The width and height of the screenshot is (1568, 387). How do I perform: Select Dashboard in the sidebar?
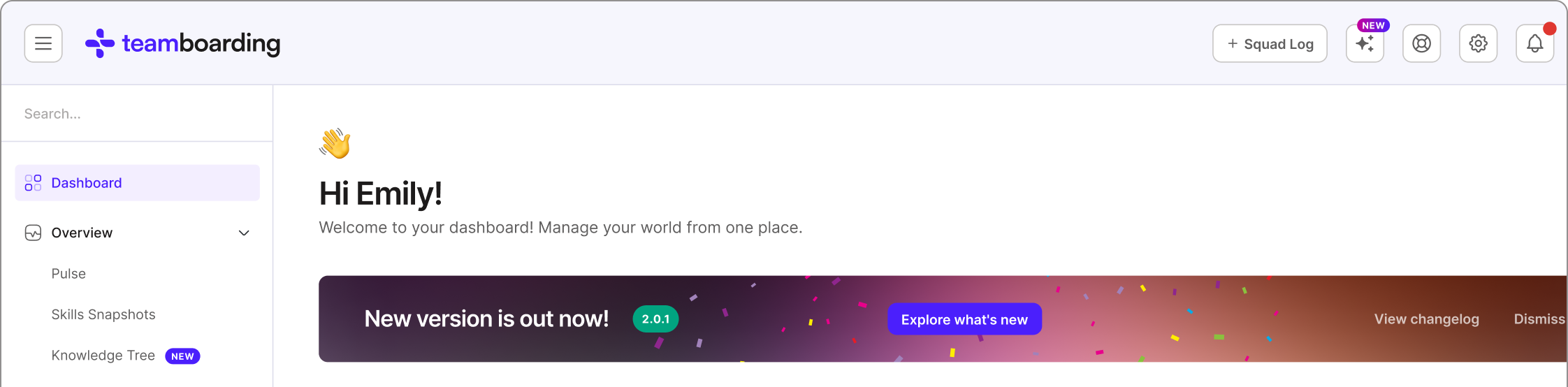[x=87, y=183]
